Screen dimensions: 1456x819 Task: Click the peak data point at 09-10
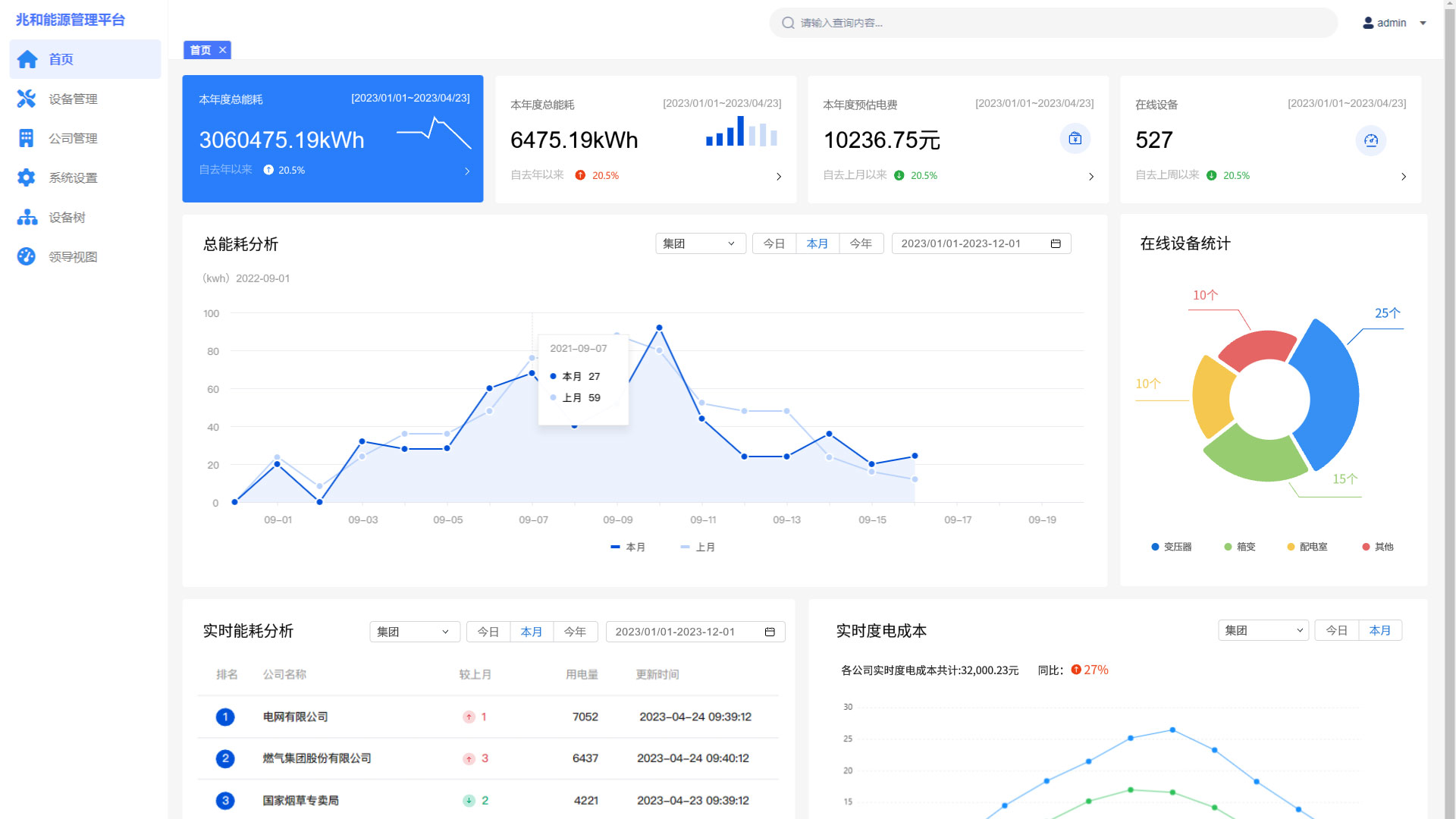pyautogui.click(x=659, y=328)
